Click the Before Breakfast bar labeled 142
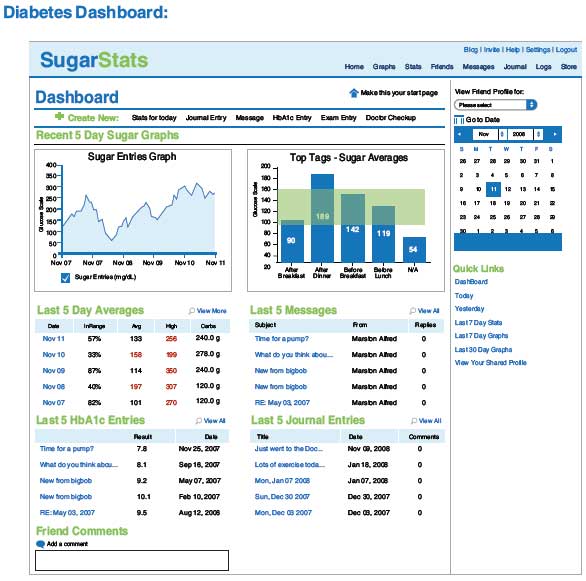 (x=353, y=228)
